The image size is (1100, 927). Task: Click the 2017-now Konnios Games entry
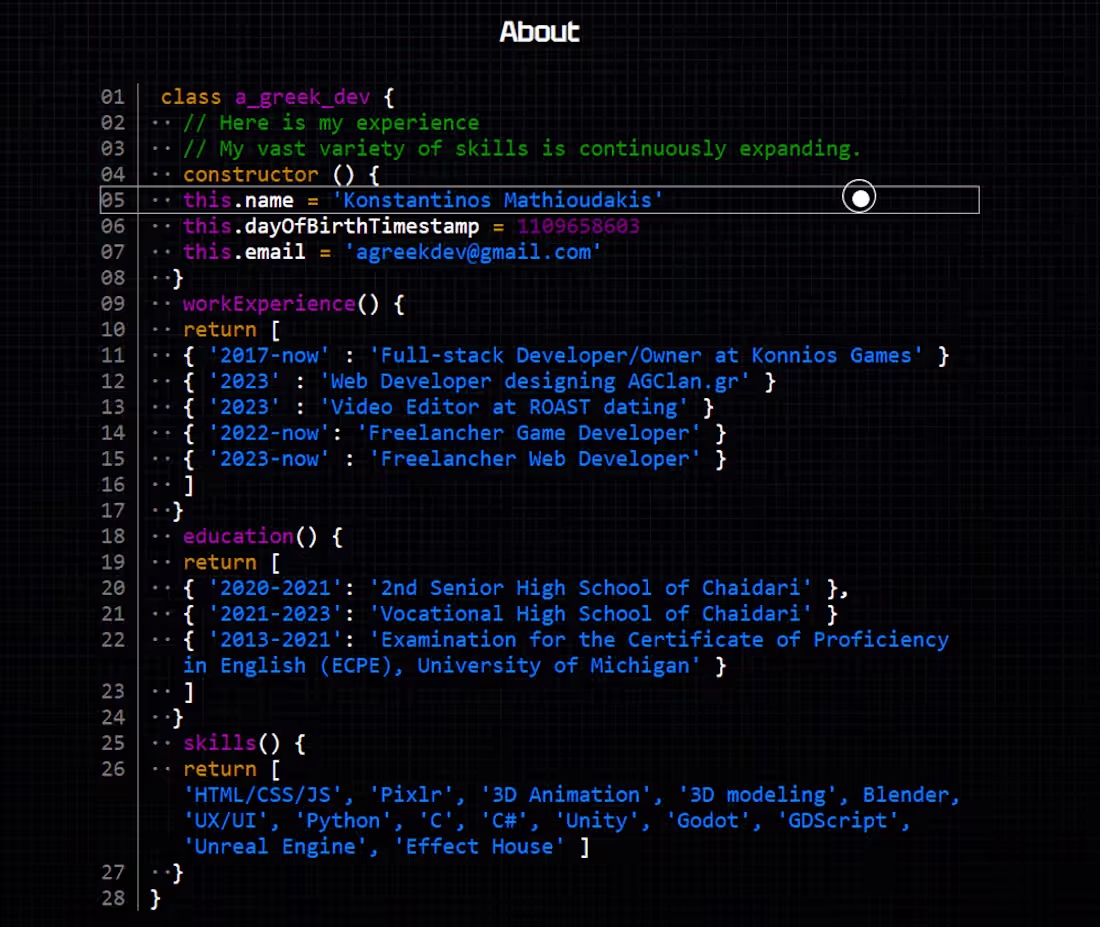(560, 355)
